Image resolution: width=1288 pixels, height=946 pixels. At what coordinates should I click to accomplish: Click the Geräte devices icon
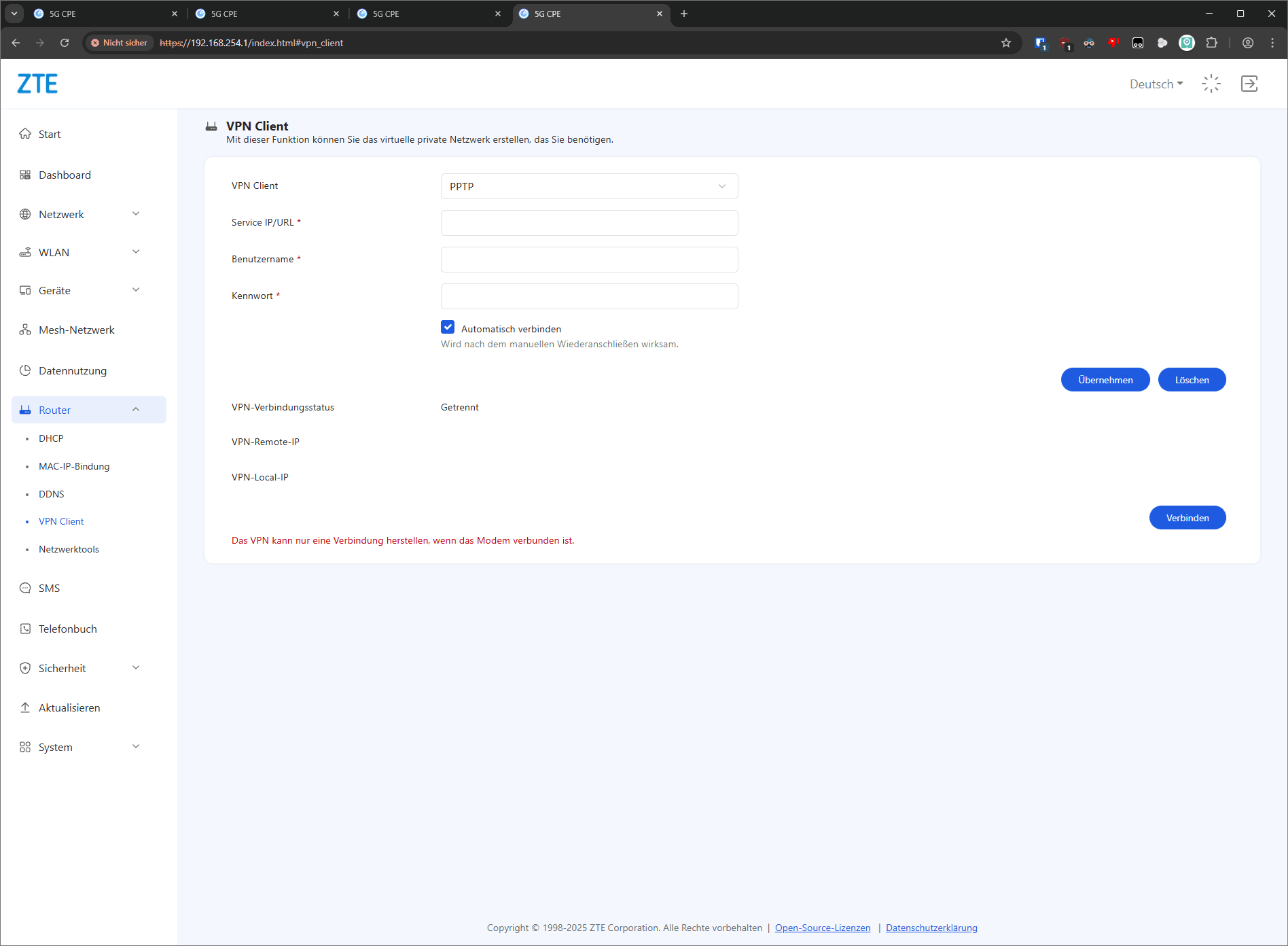click(x=25, y=290)
